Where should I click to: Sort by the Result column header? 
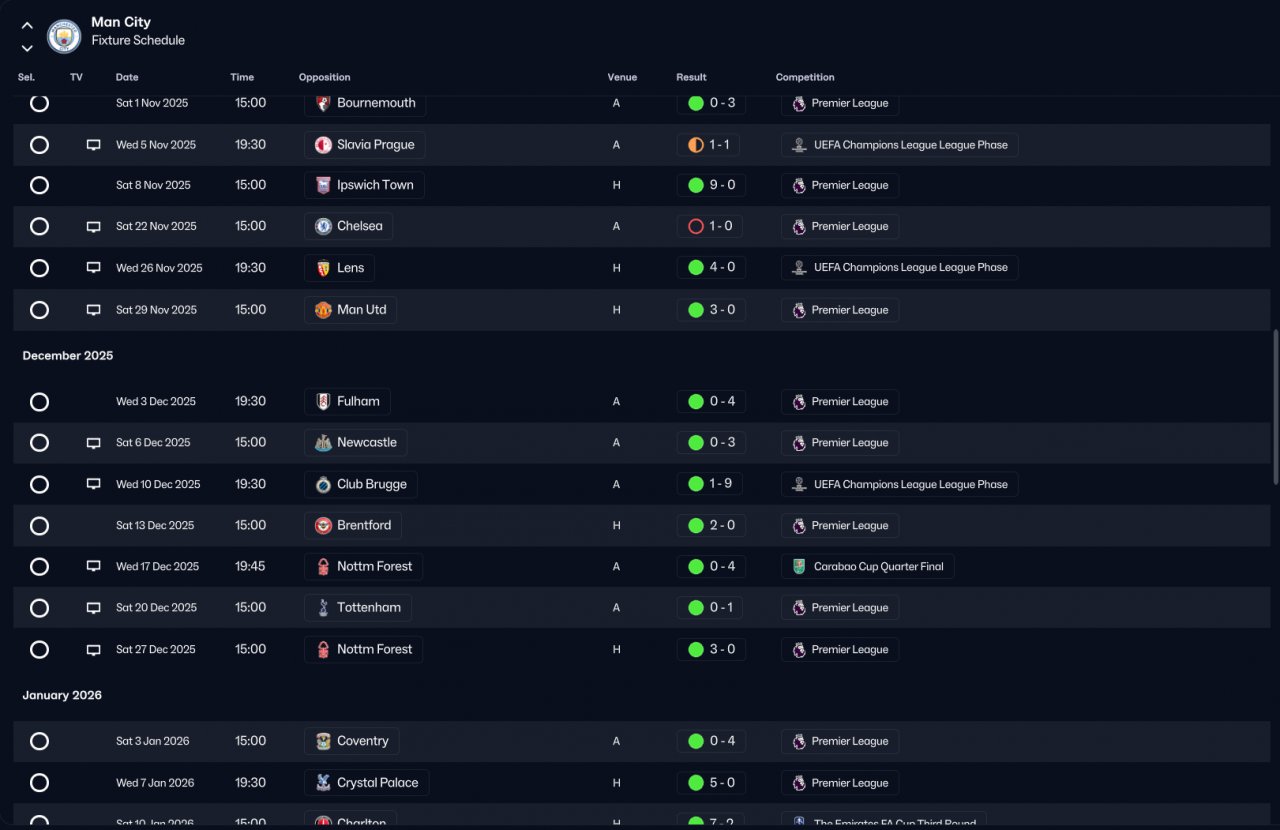coord(691,77)
